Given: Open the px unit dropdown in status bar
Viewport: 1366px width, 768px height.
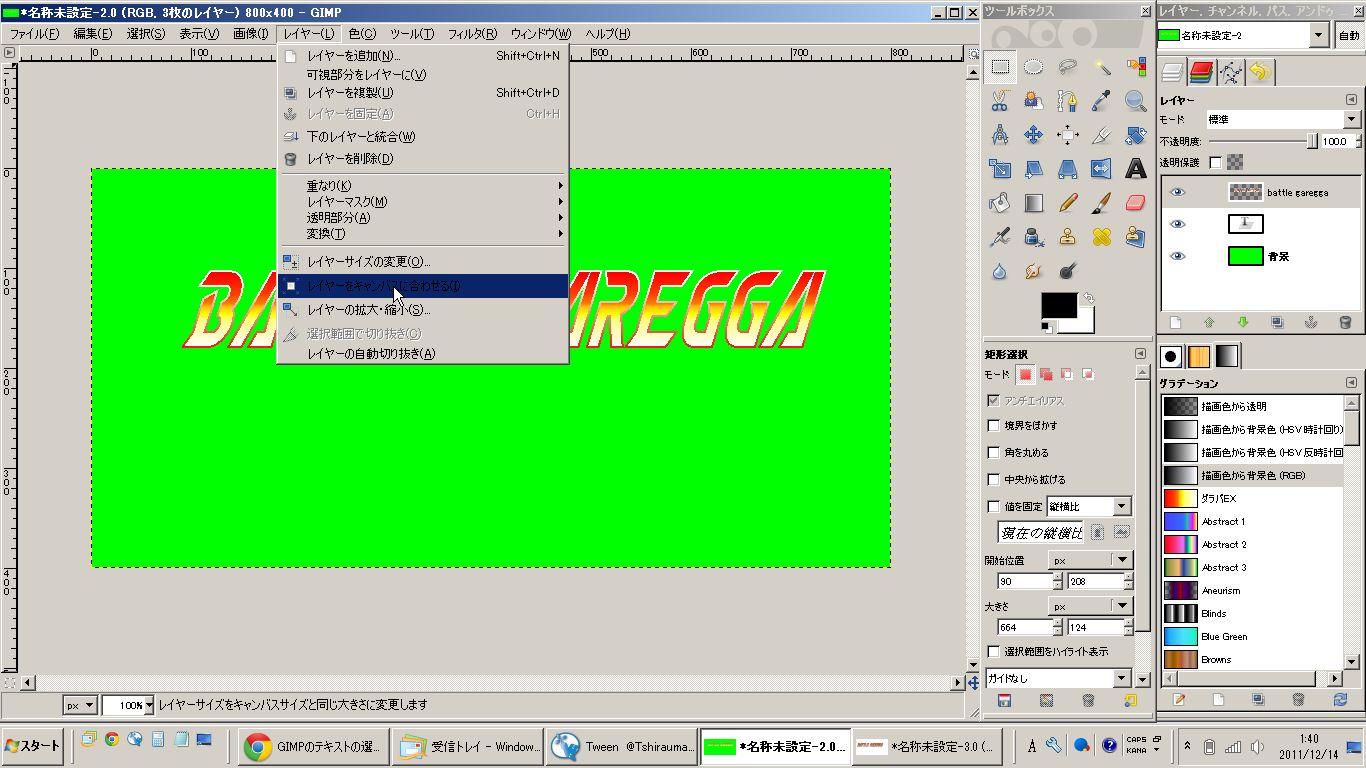Looking at the screenshot, I should (x=80, y=705).
